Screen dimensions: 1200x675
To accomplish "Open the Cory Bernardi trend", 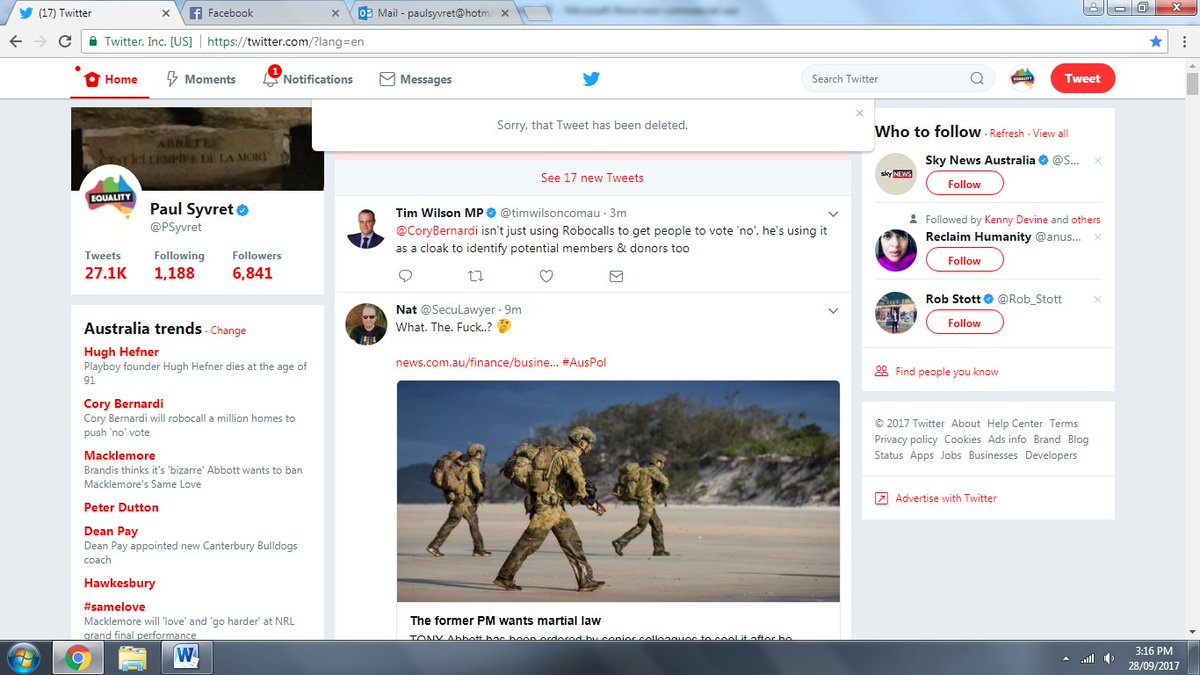I will click(123, 404).
